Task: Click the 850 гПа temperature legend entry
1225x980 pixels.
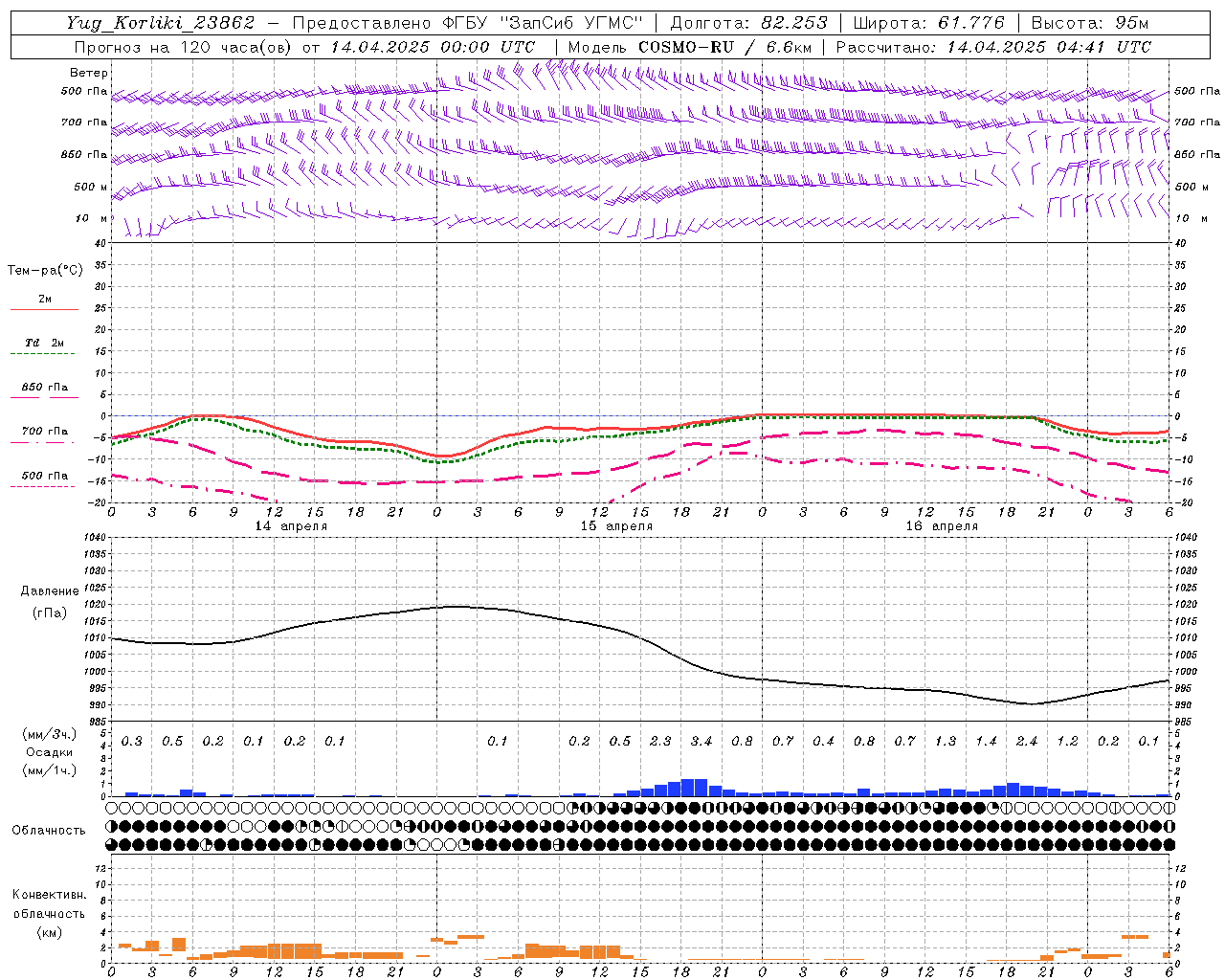Action: [45, 388]
